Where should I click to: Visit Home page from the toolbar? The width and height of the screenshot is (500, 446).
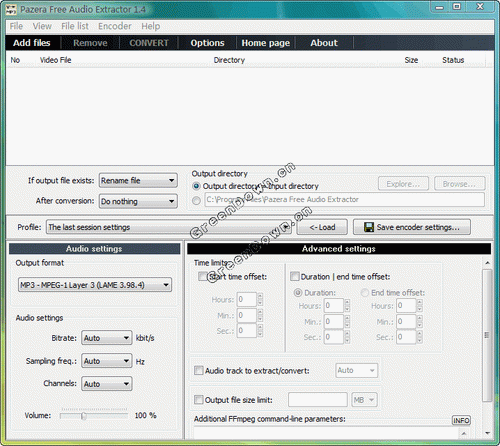(266, 43)
